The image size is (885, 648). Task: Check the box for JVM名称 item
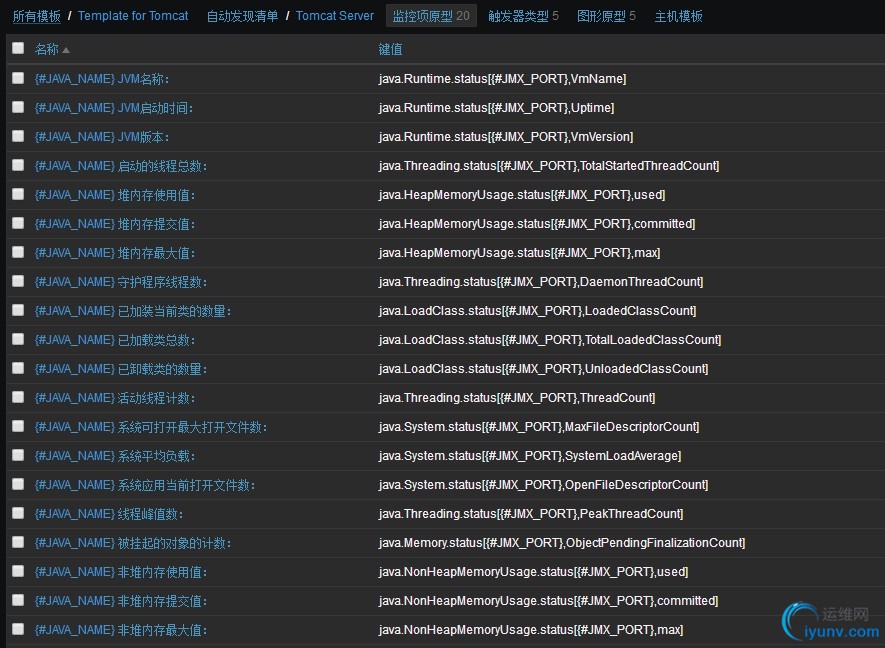pos(18,78)
